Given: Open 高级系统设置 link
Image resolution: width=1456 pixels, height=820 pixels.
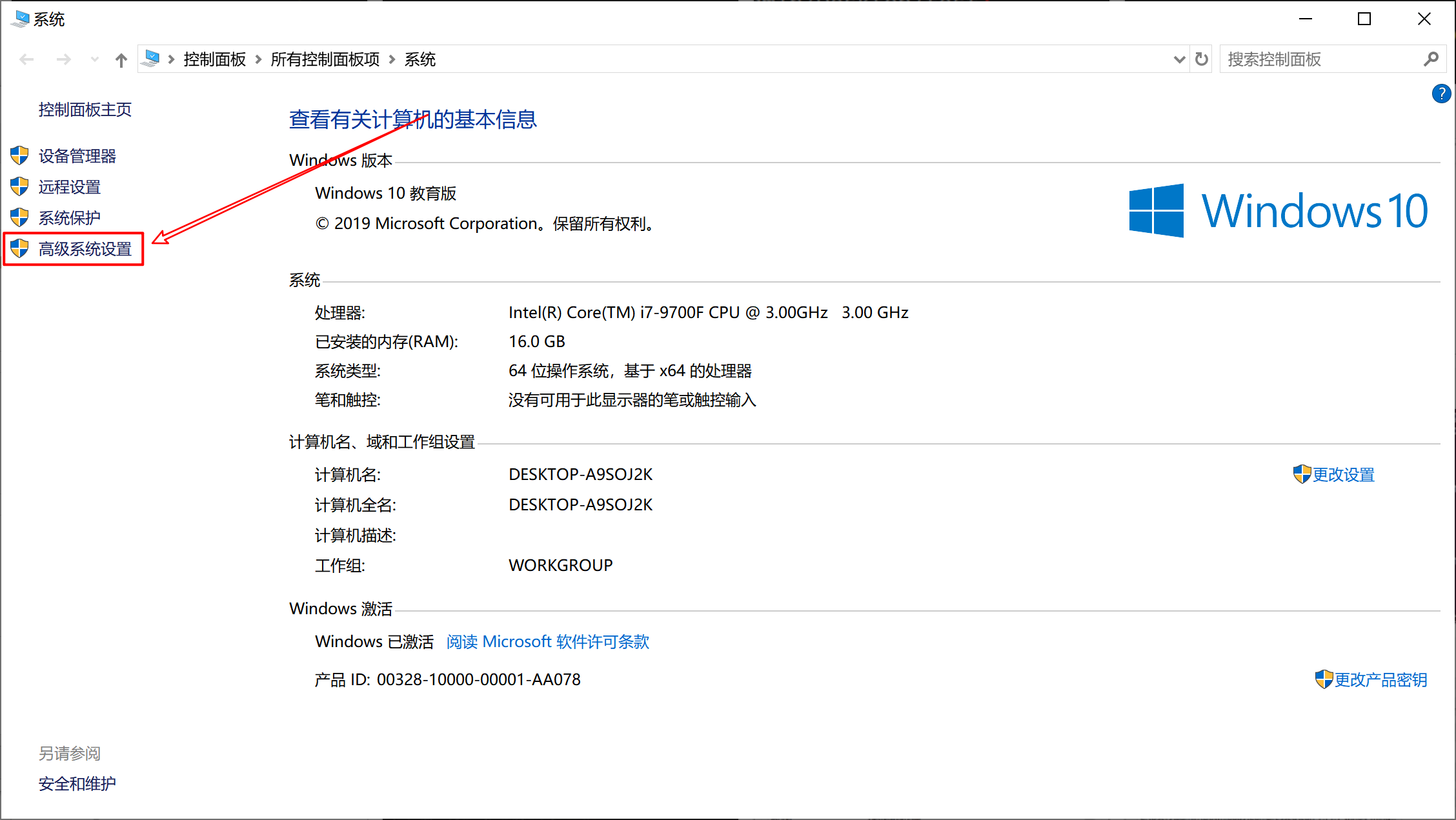Looking at the screenshot, I should [x=85, y=249].
